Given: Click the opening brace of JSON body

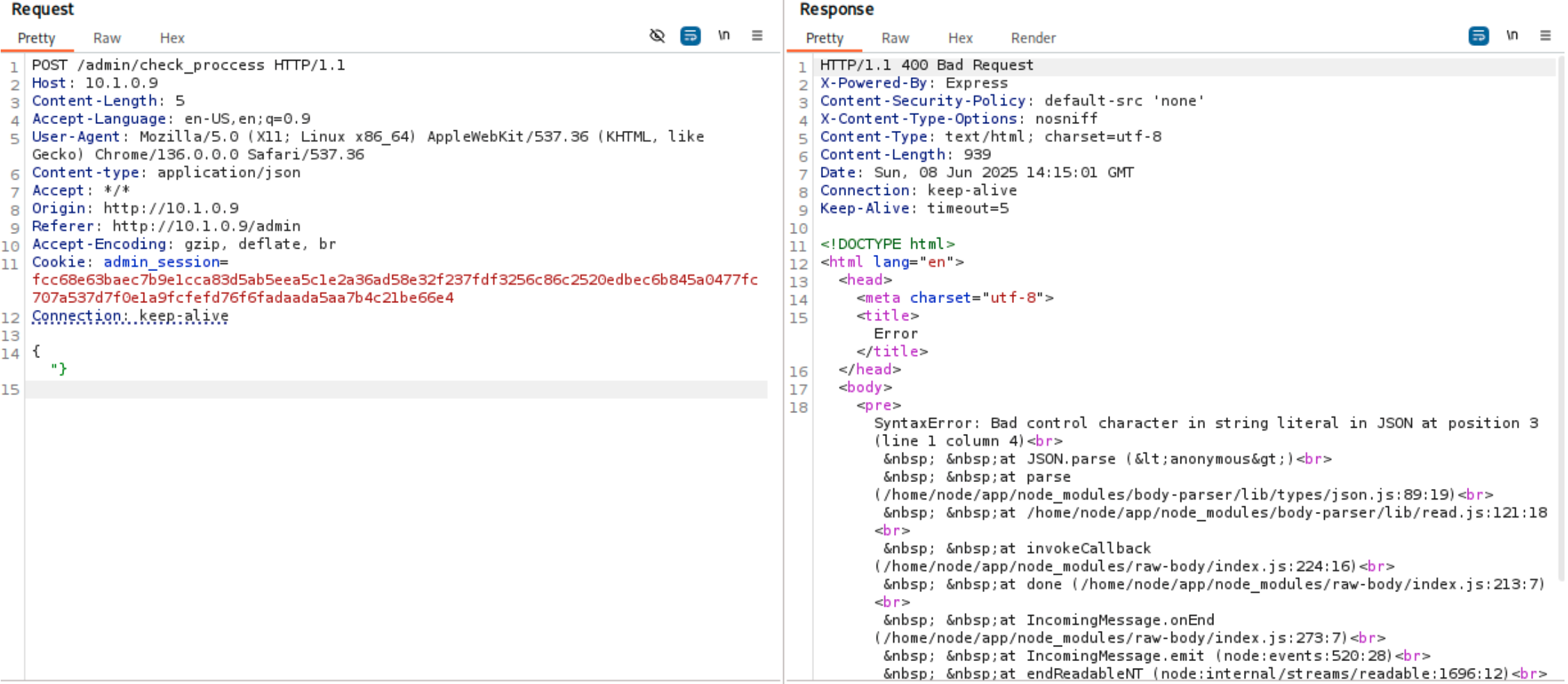Looking at the screenshot, I should coord(36,351).
